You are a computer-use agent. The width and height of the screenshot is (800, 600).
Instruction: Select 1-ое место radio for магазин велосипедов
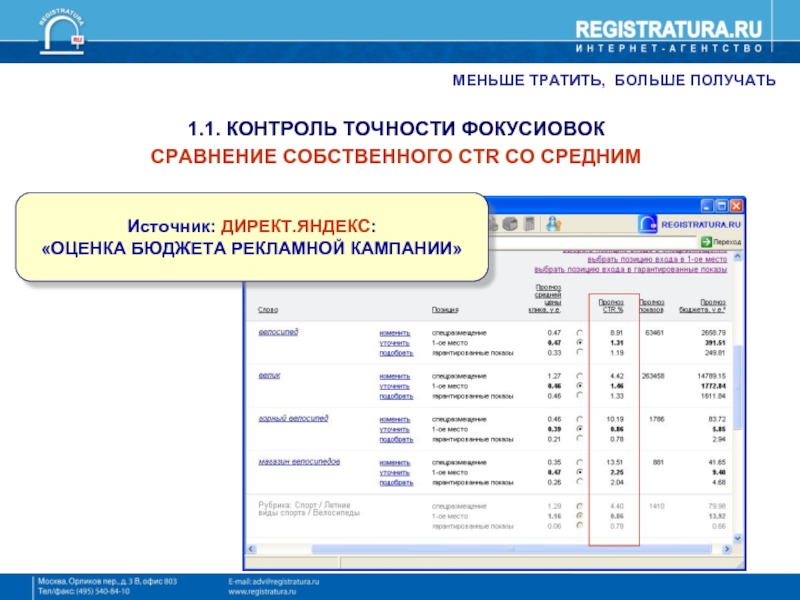pos(580,472)
